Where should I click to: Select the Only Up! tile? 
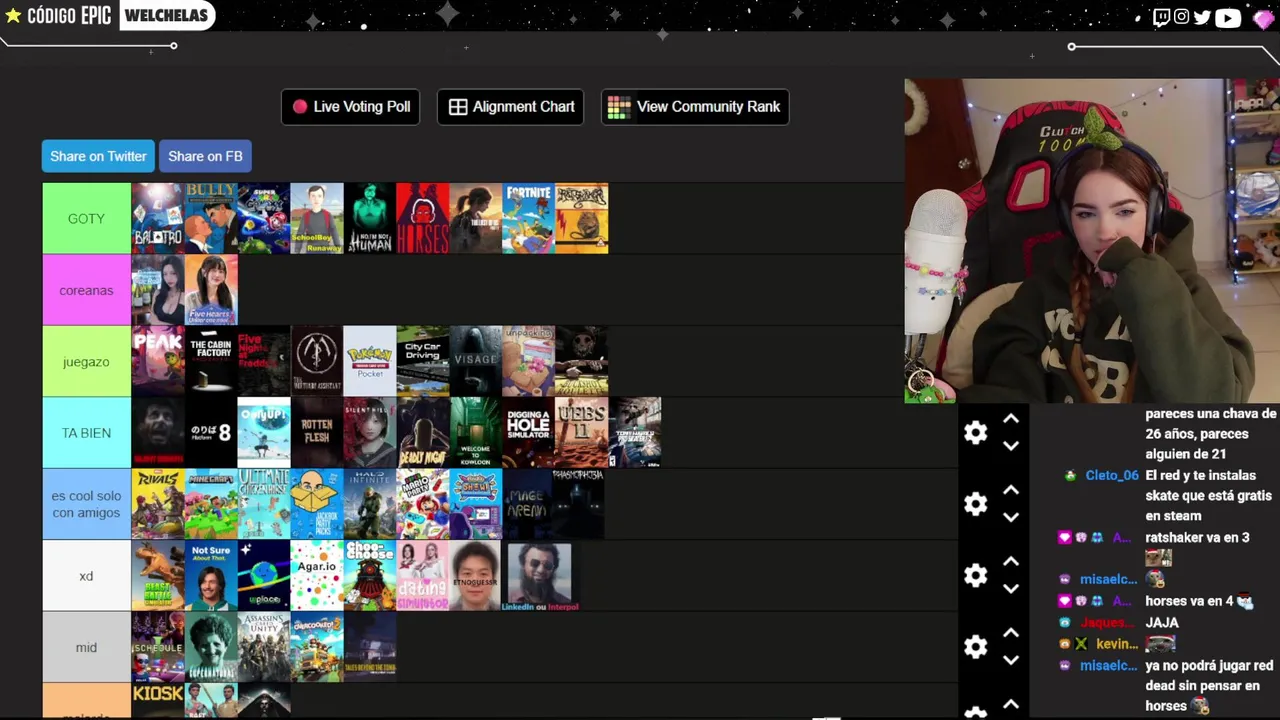tap(264, 433)
